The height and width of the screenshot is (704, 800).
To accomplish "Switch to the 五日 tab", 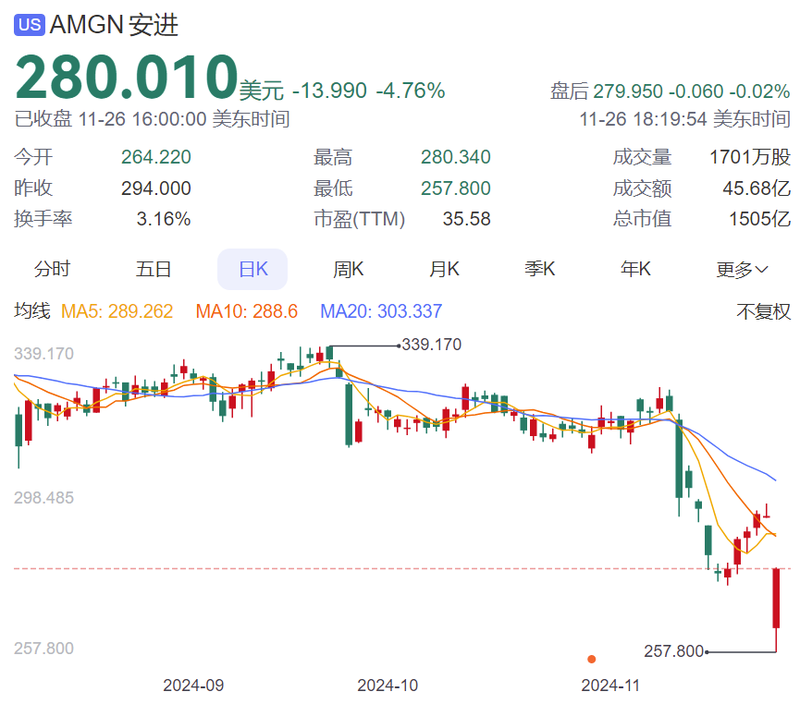I will point(154,269).
